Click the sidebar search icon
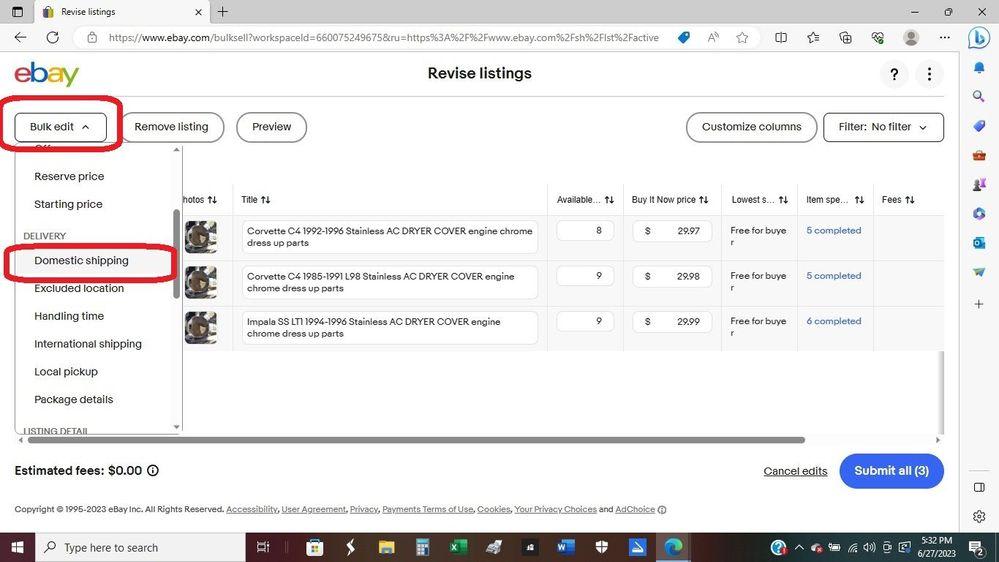This screenshot has height=562, width=999. [x=979, y=96]
